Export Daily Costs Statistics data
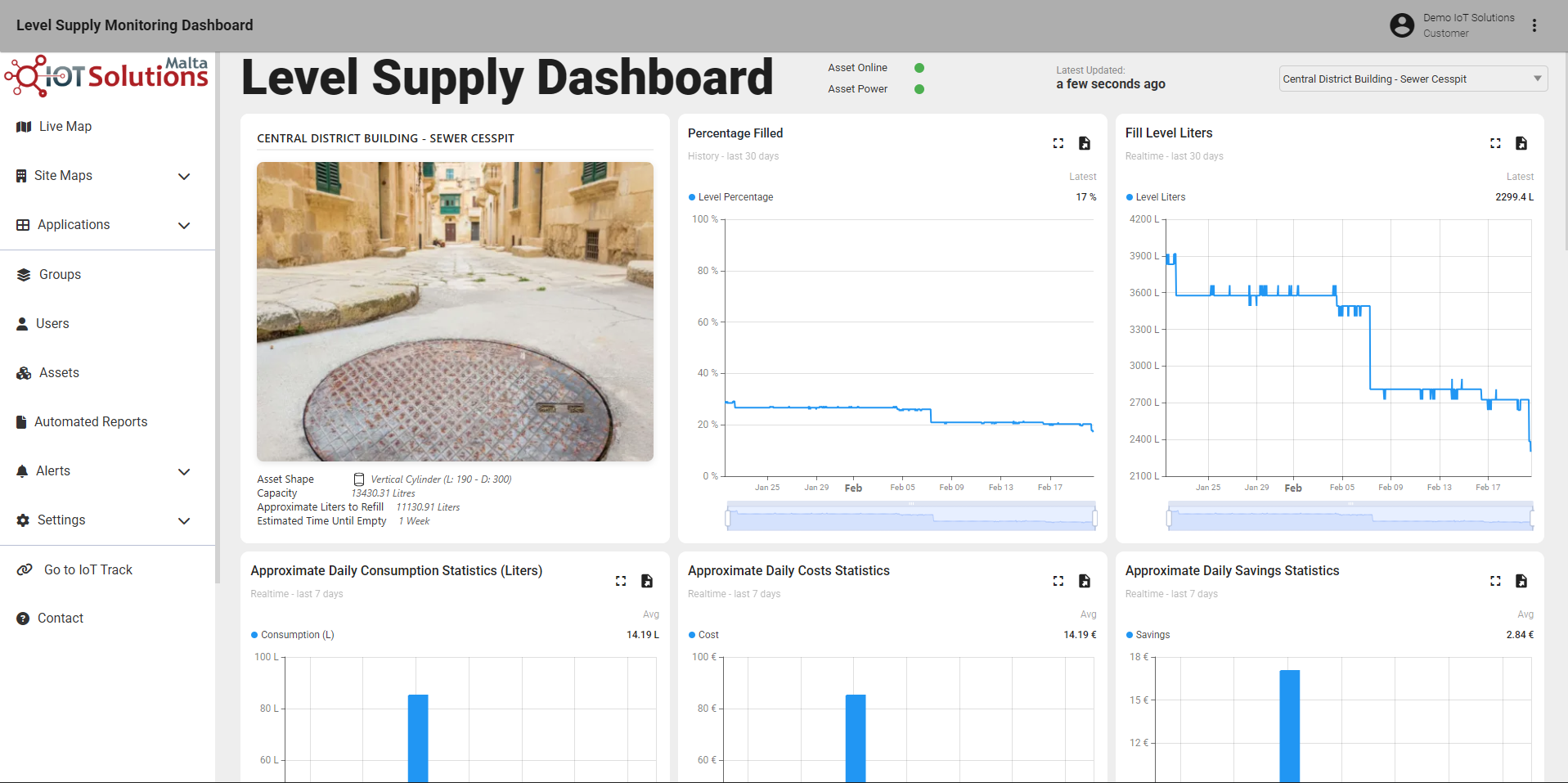This screenshot has width=1568, height=783. tap(1085, 581)
